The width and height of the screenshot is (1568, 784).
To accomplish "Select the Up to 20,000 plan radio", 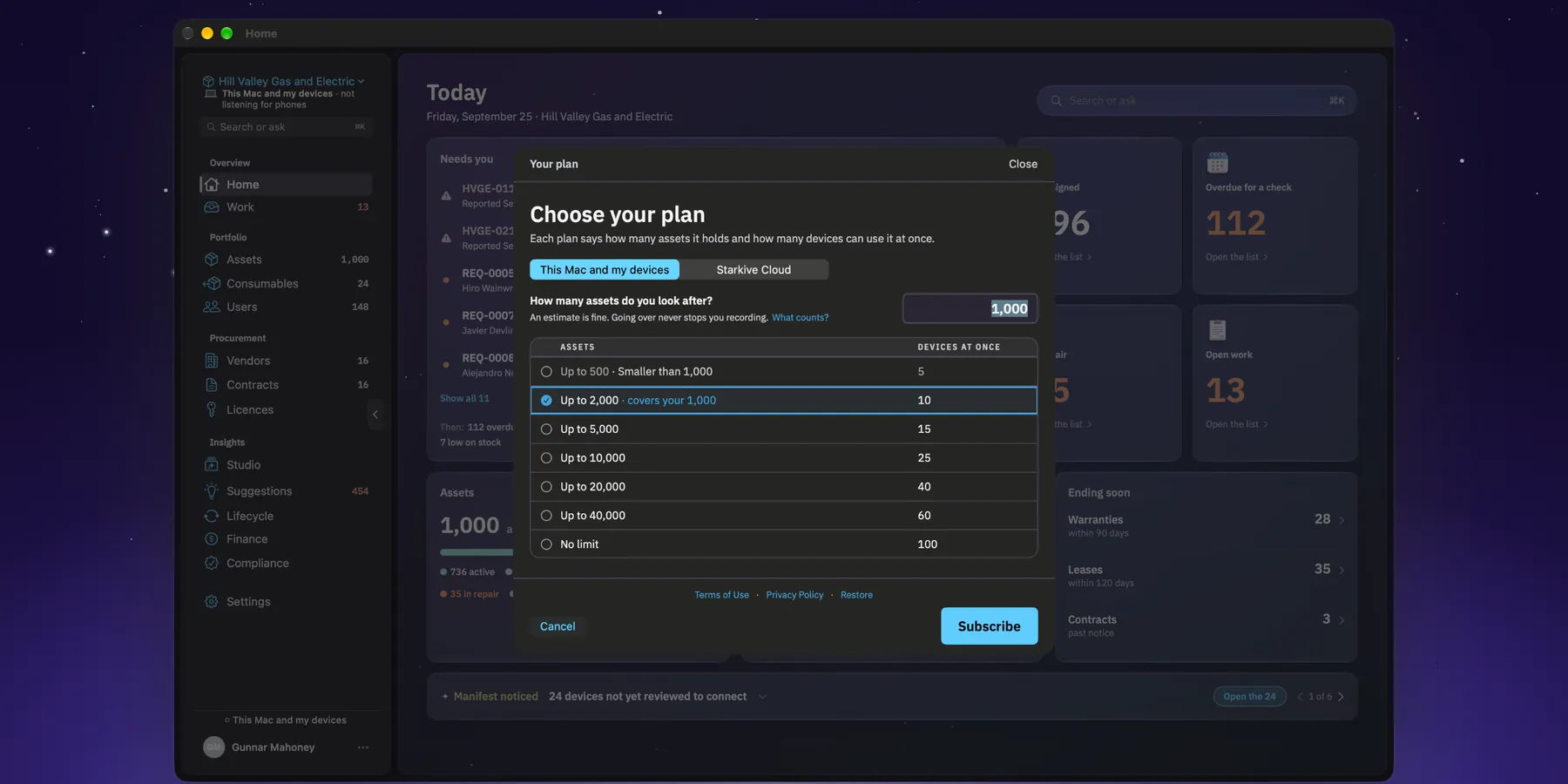I will 546,487.
